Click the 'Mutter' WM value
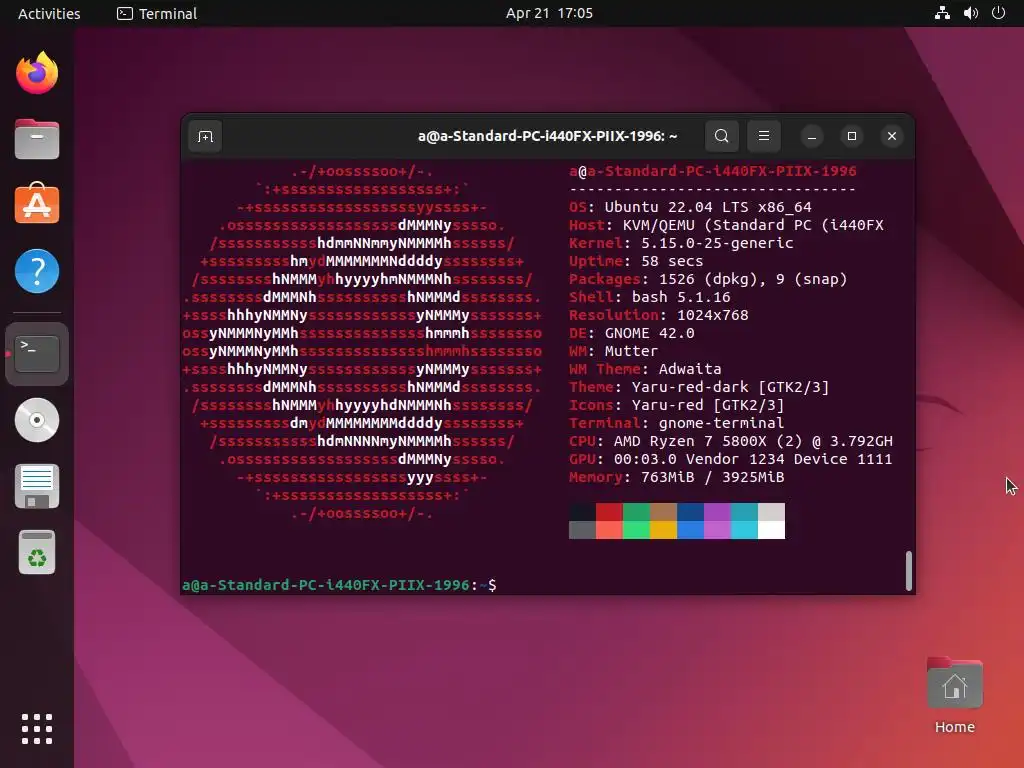This screenshot has width=1024, height=768. pyautogui.click(x=631, y=351)
